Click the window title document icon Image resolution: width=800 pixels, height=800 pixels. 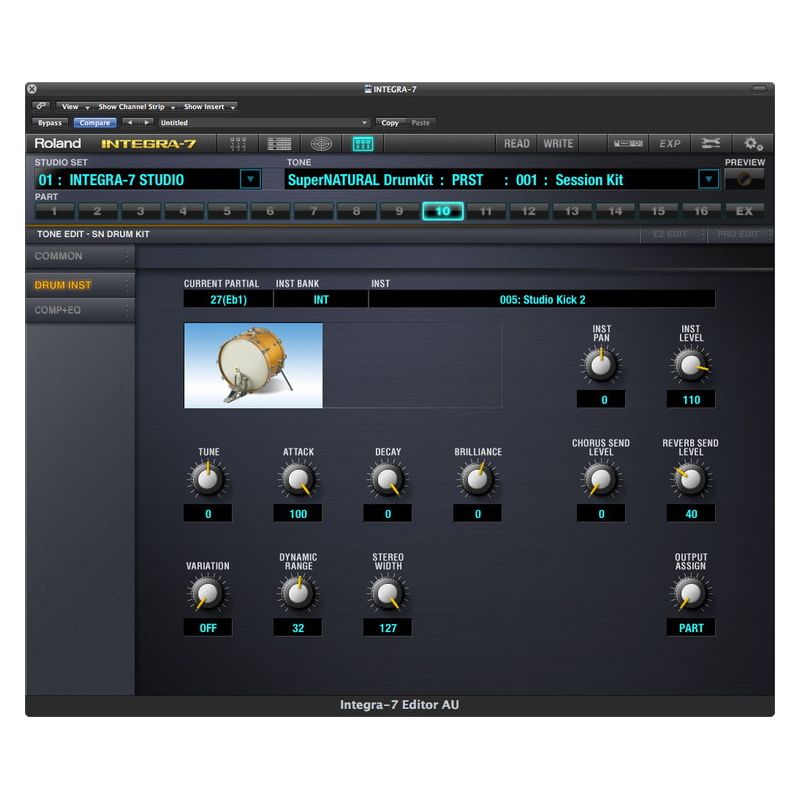click(x=368, y=89)
